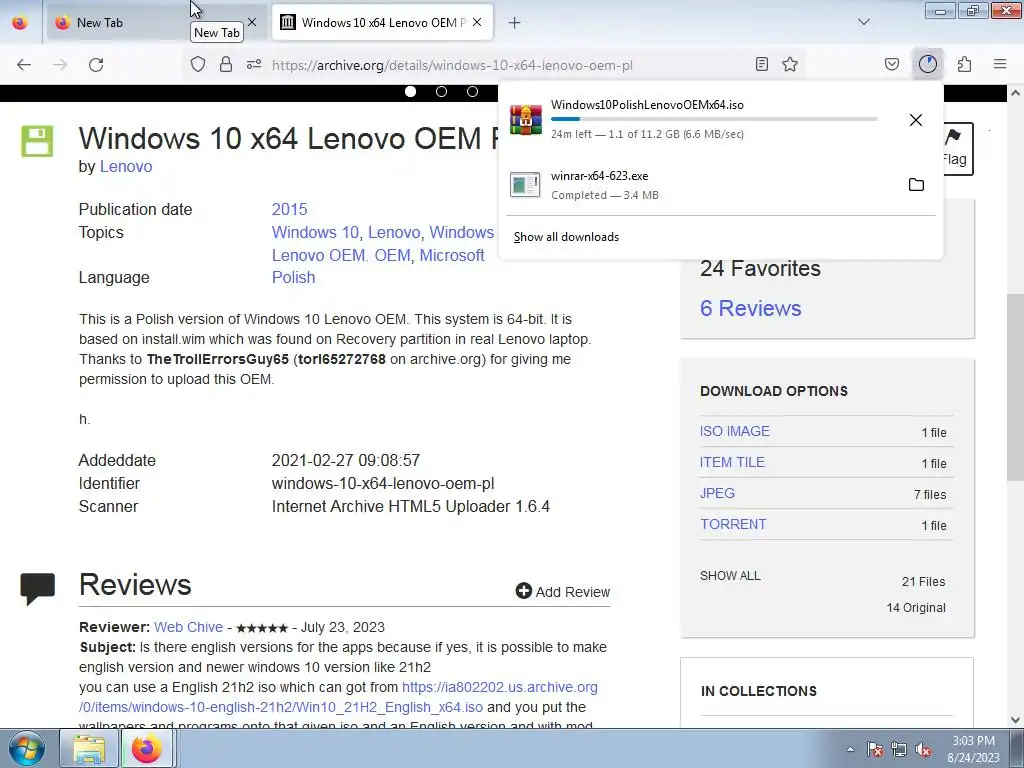Bookmark this page with the star
This screenshot has width=1024, height=768.
(x=790, y=64)
